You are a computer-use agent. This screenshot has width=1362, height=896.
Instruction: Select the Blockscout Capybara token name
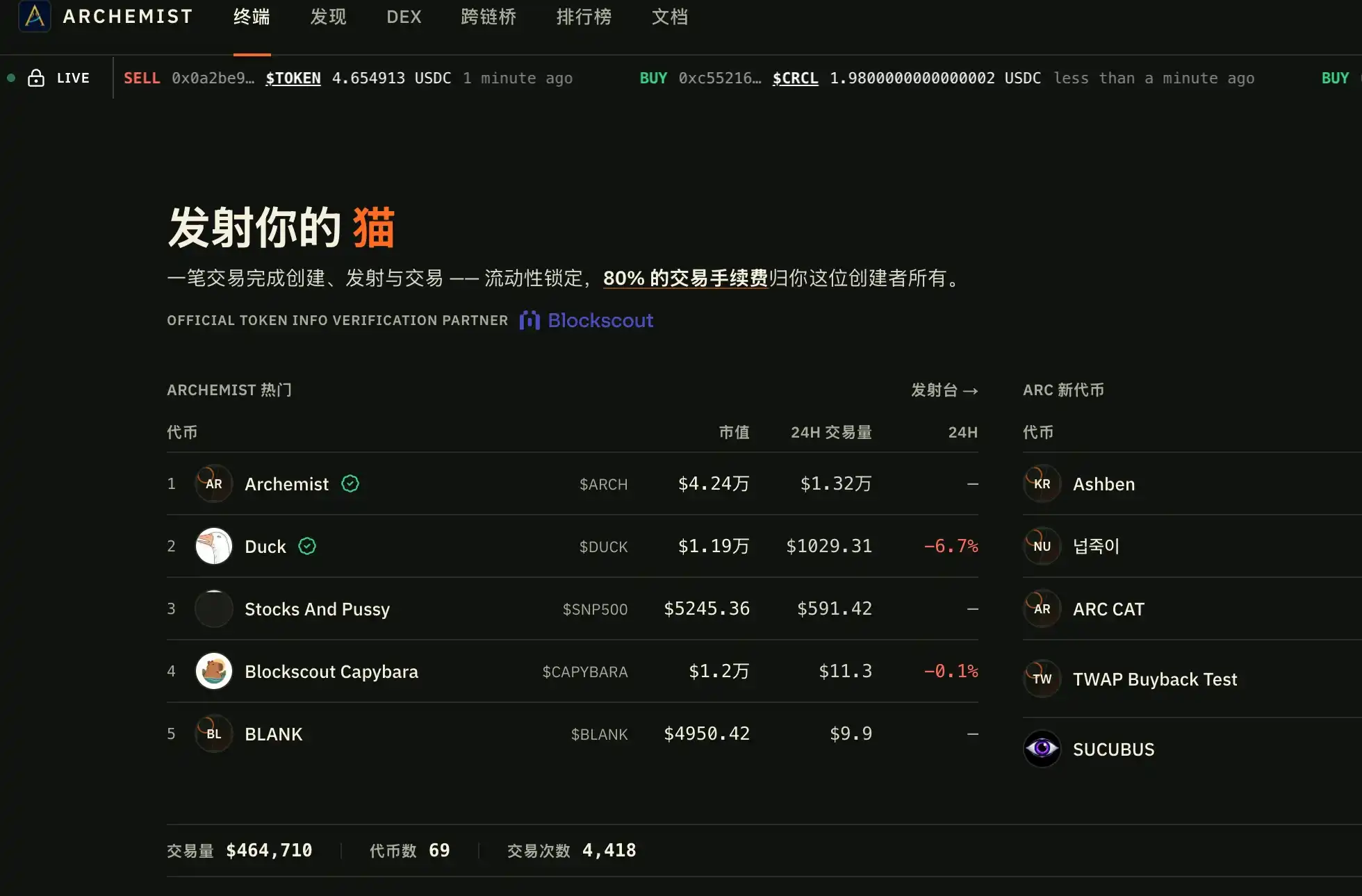point(331,671)
